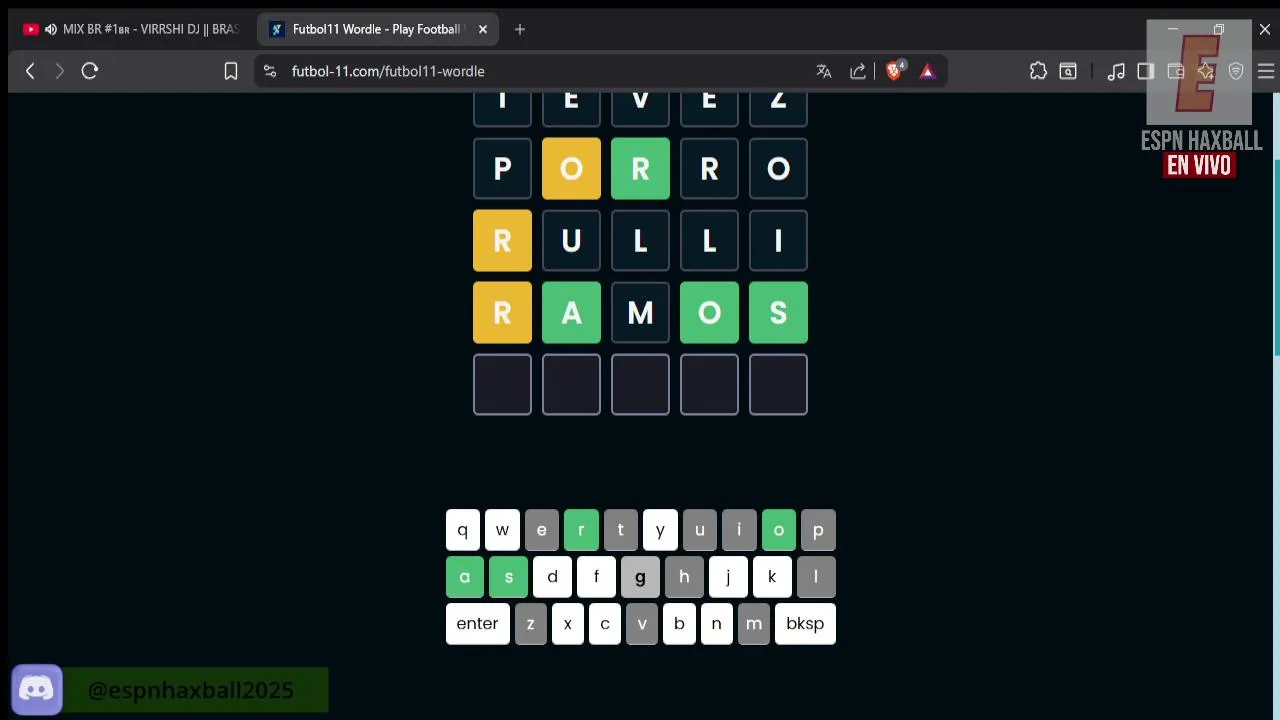Click the green S tile in RAMOS row
Screen dimensions: 1280x720
778,313
